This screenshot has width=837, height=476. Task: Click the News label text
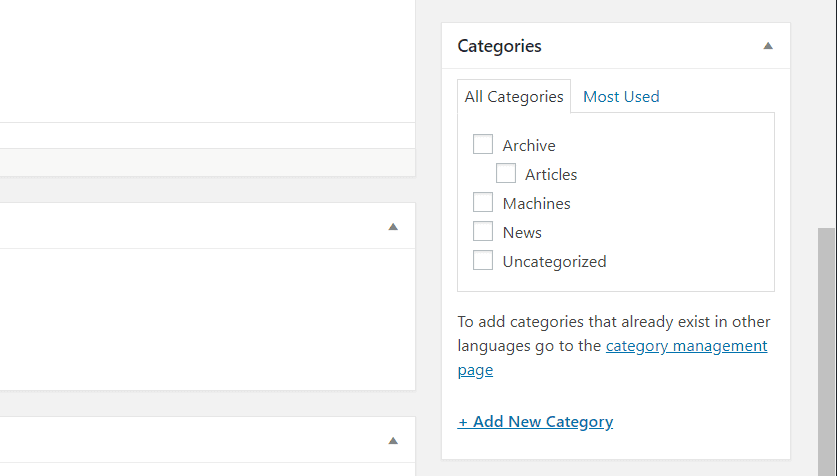click(x=522, y=233)
